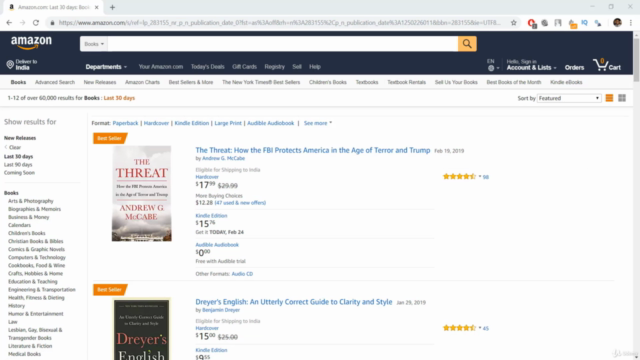640x360 pixels.
Task: Click The Threat book cover thumbnail
Action: click(142, 193)
